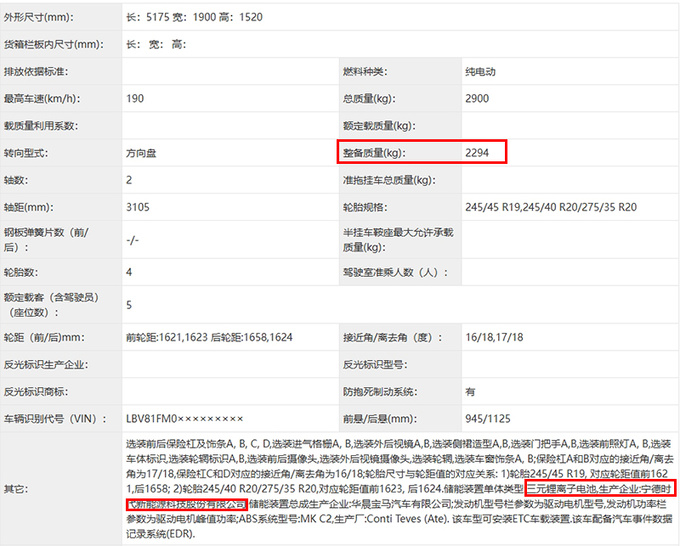
Task: Click the 反光标识生产企业 label
Action: pos(46,365)
